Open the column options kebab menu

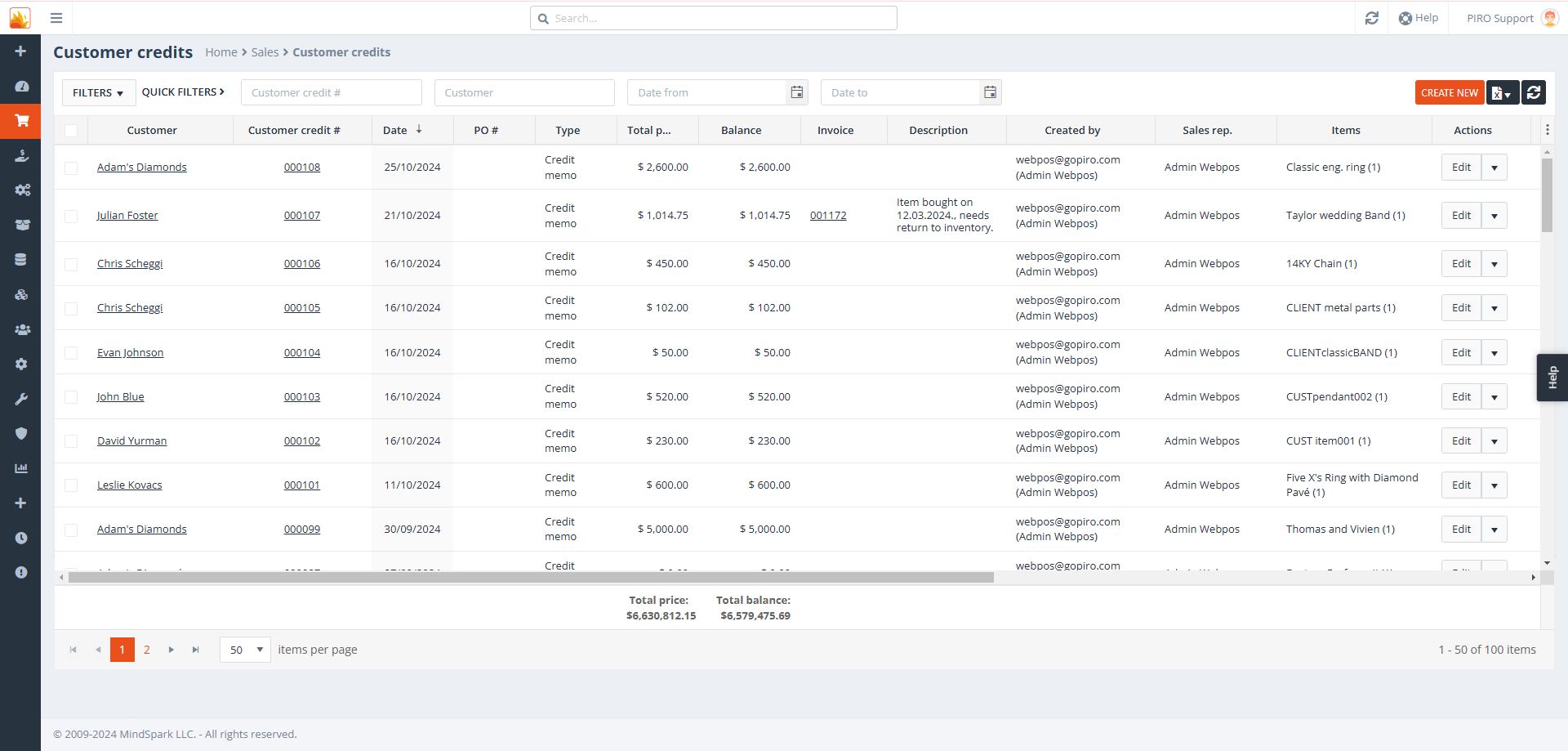pyautogui.click(x=1547, y=130)
